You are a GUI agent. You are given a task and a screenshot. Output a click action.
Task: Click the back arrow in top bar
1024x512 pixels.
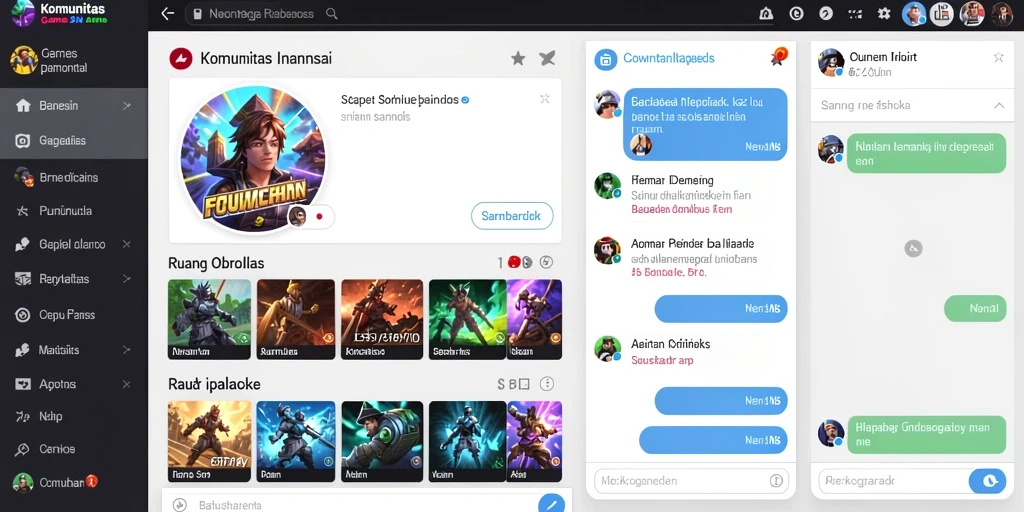(168, 14)
